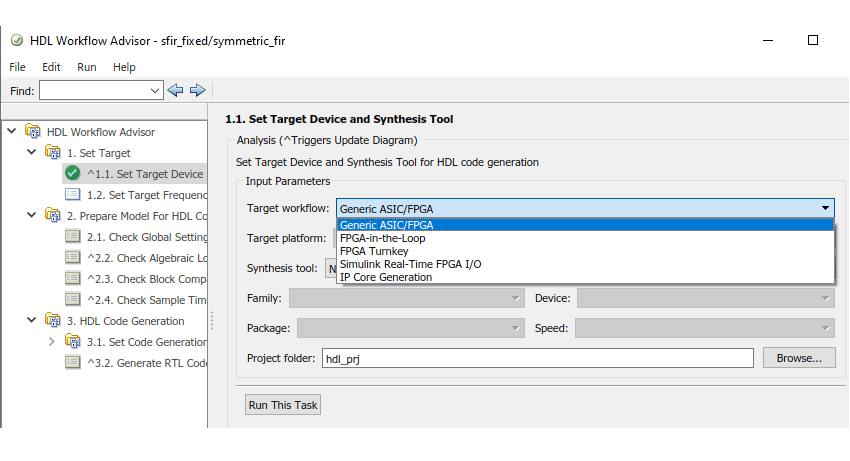
Task: Expand the 3.1 Set Code Generation node
Action: 52,342
